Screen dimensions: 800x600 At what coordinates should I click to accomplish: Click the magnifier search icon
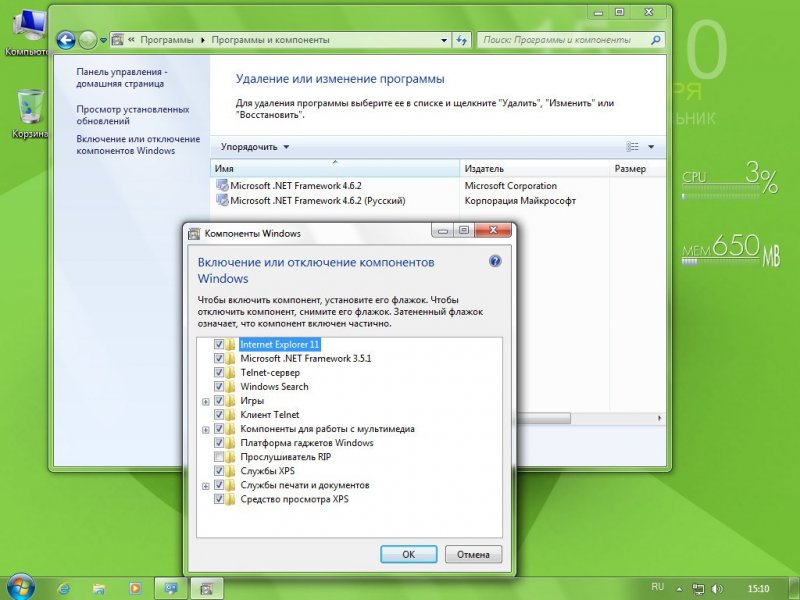pyautogui.click(x=656, y=40)
